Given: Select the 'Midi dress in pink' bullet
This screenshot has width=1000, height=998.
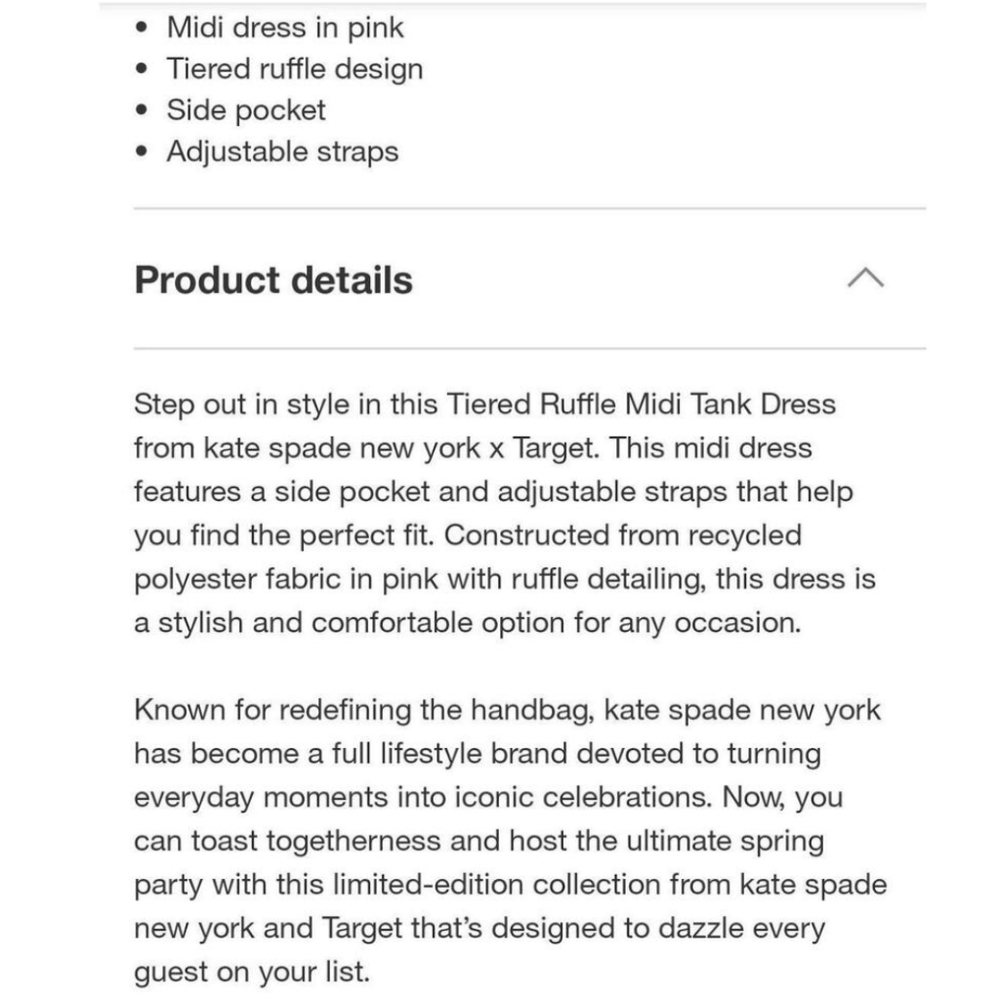Looking at the screenshot, I should (x=285, y=28).
